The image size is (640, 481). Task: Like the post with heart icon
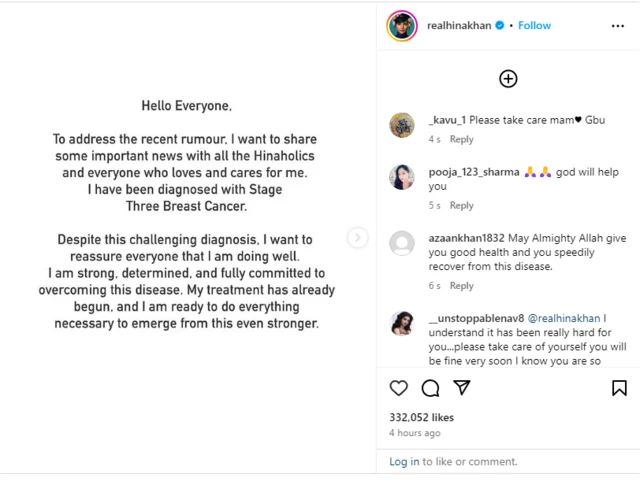[398, 388]
